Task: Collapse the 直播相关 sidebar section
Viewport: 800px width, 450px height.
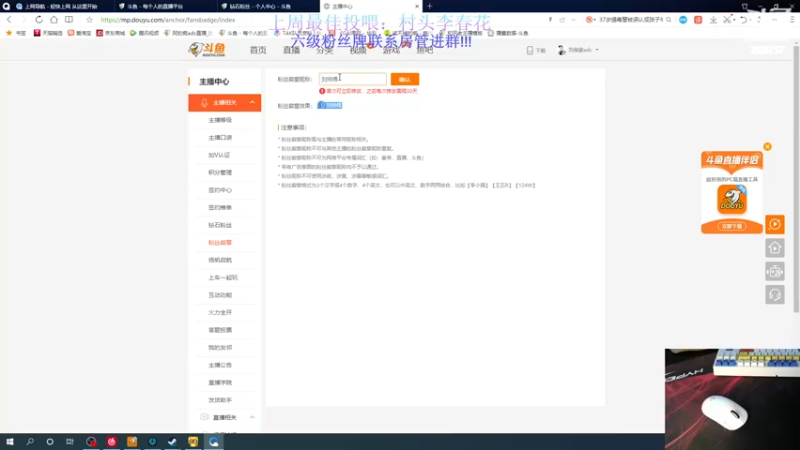Action: point(252,417)
